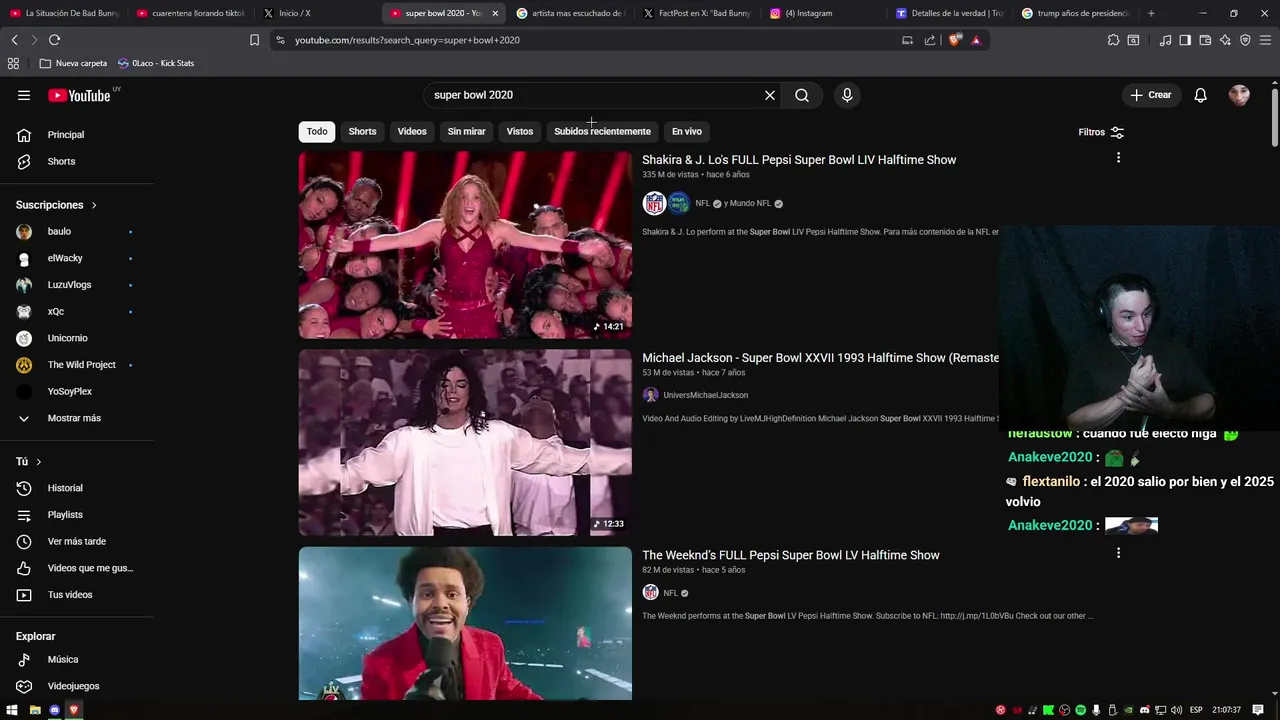Expand the Tú section chevron
This screenshot has width=1280, height=720.
(39, 462)
